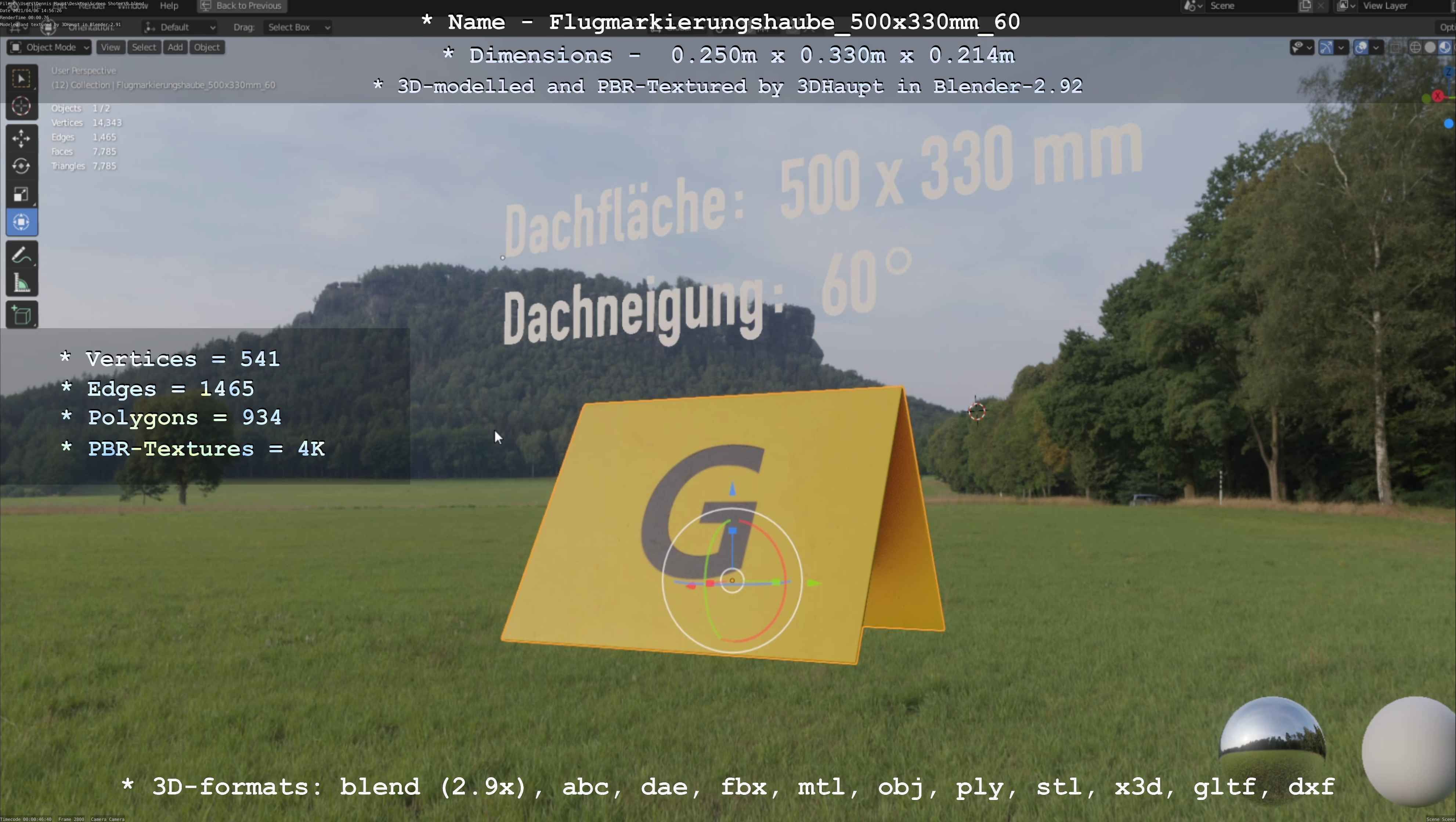The width and height of the screenshot is (1456, 822).
Task: Toggle the viewport gizmo display
Action: click(x=1325, y=47)
